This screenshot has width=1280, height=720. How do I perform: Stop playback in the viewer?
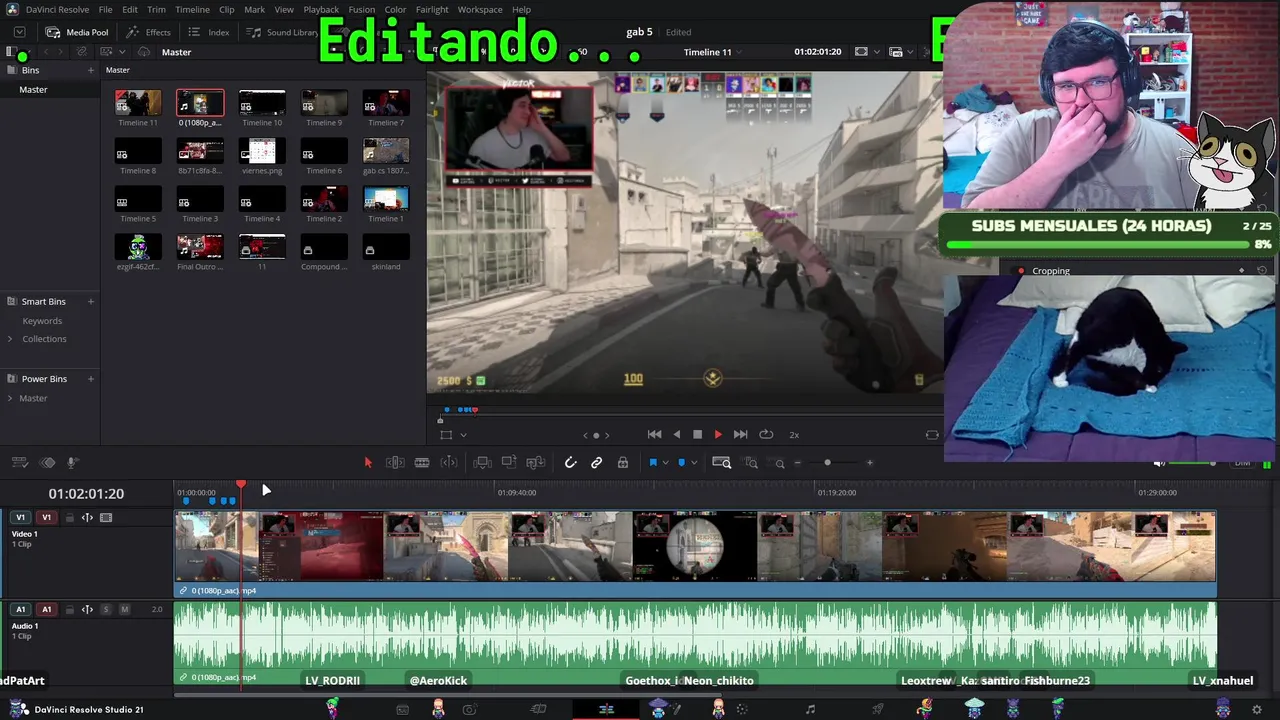click(697, 434)
